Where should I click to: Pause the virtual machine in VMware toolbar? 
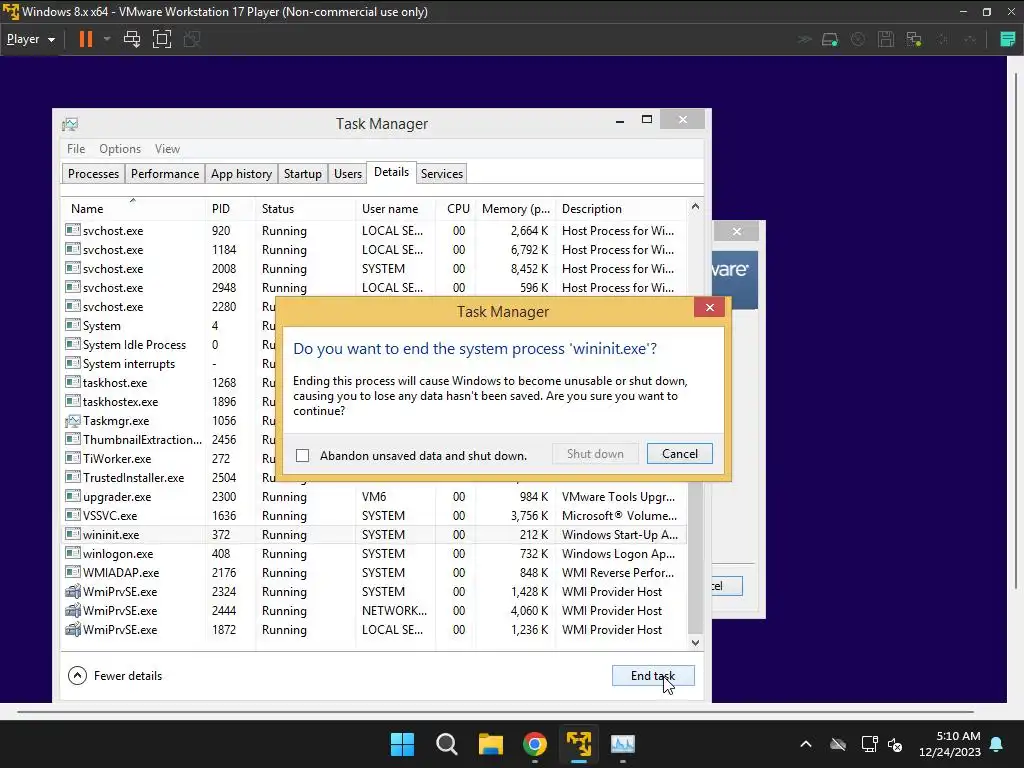(x=86, y=39)
